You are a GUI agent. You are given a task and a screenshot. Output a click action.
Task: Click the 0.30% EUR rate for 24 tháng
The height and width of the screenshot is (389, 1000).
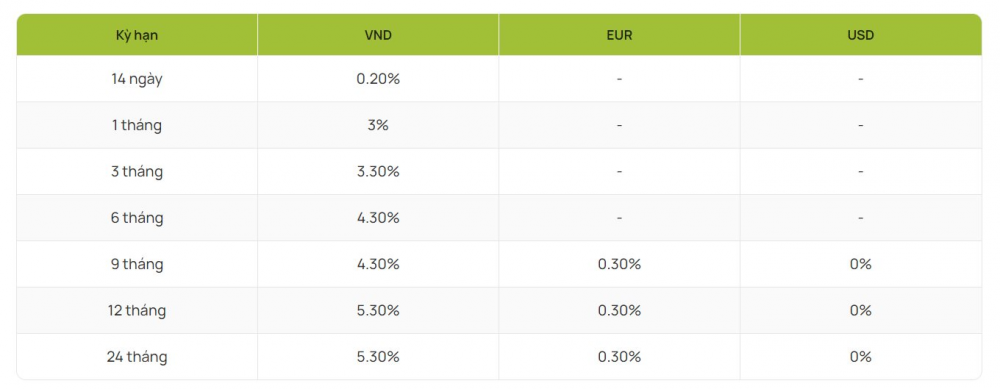click(619, 356)
